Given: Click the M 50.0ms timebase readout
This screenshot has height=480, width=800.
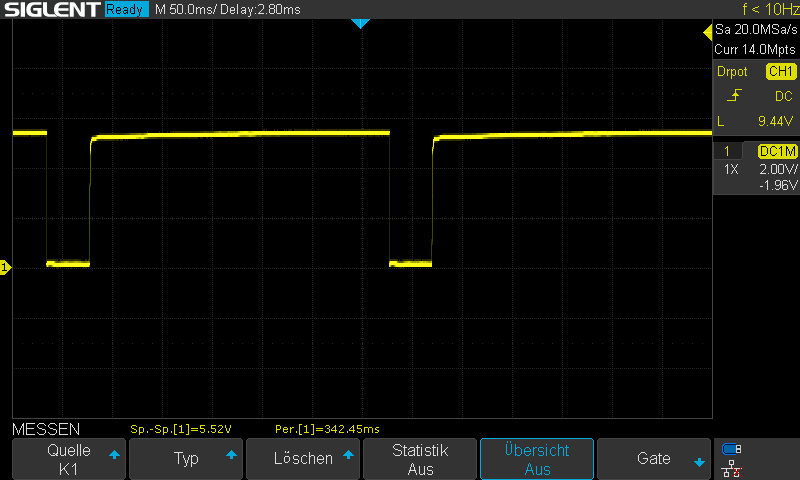Looking at the screenshot, I should point(186,10).
